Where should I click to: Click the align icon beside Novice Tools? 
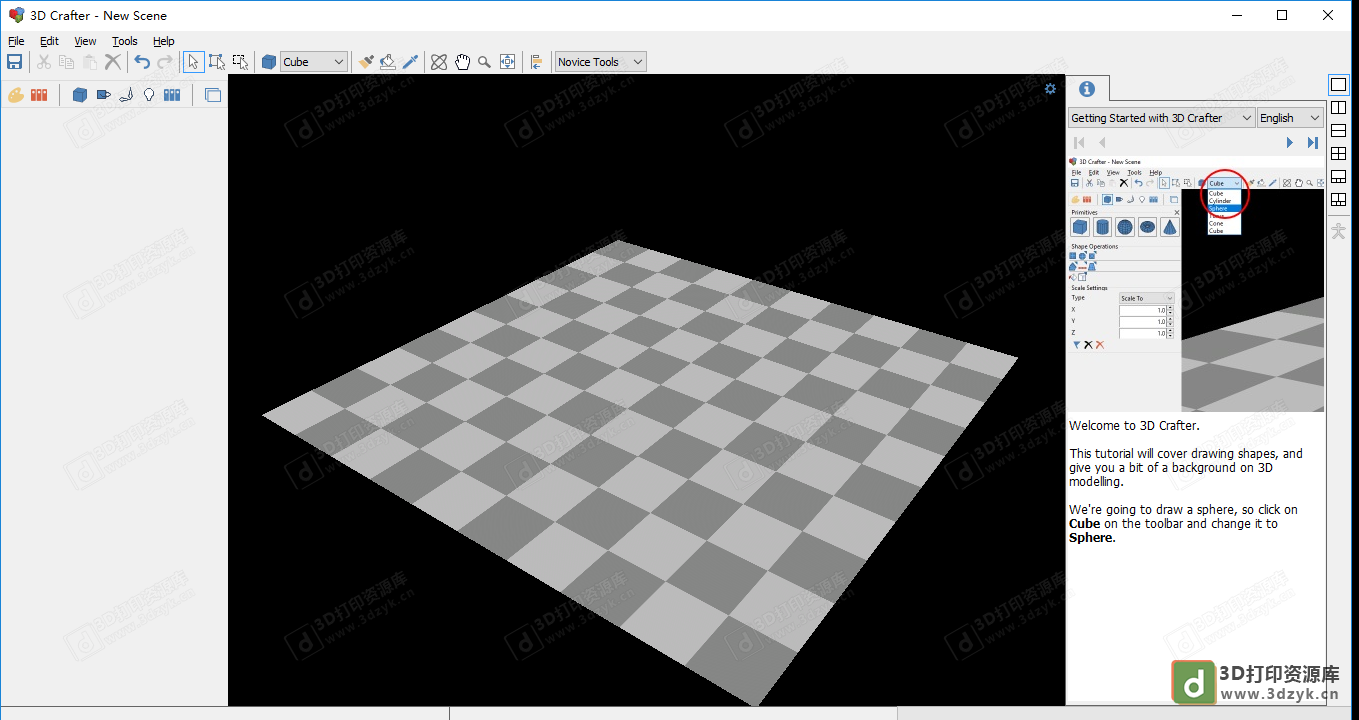click(x=537, y=62)
